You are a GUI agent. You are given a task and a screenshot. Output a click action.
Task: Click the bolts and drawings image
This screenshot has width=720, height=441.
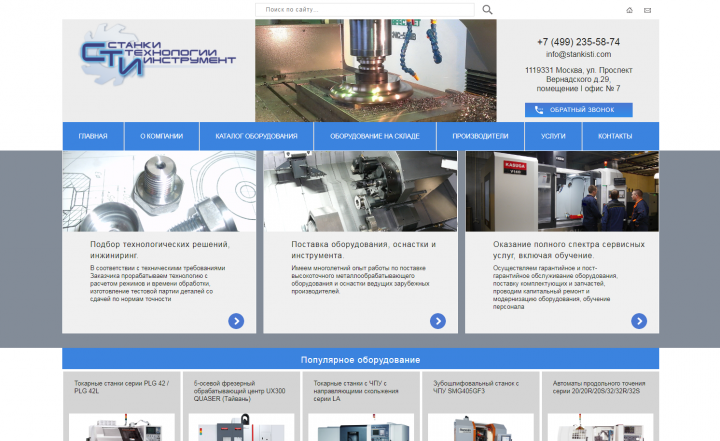coord(159,191)
